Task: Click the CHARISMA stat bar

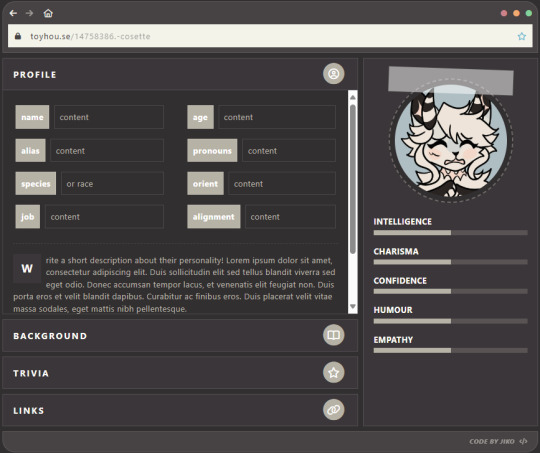Action: click(x=450, y=262)
